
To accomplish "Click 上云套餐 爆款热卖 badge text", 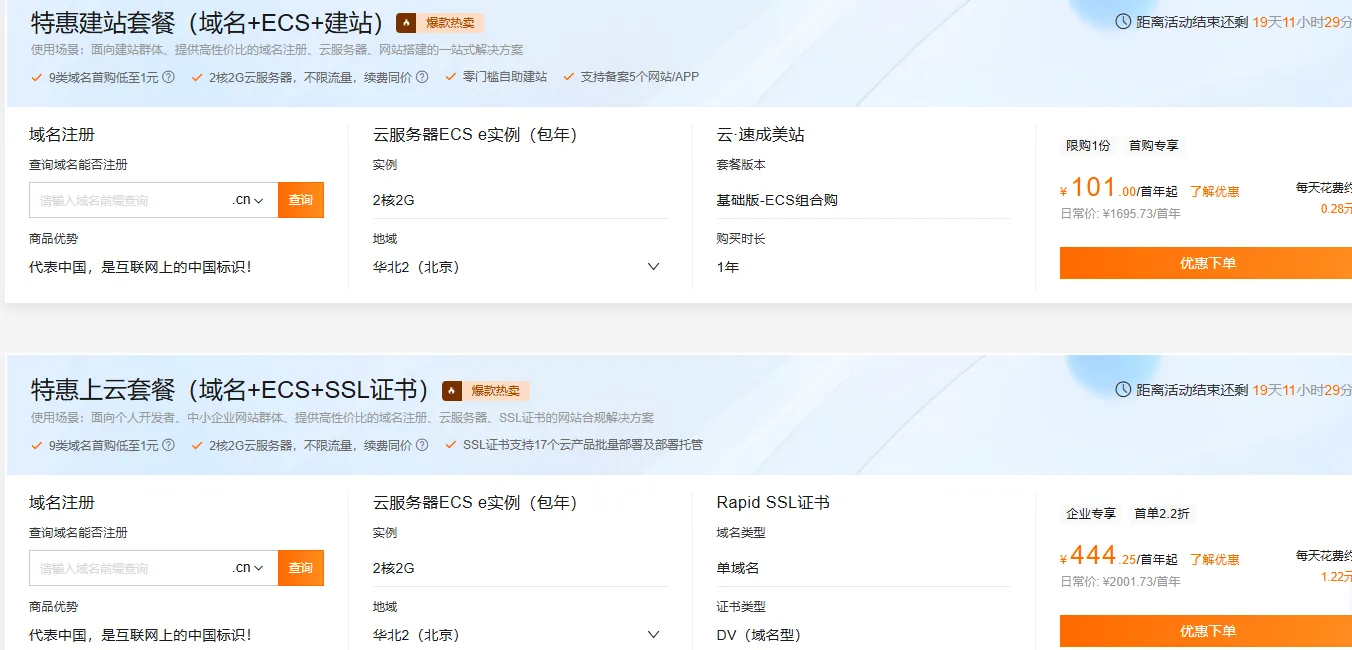I will (496, 391).
